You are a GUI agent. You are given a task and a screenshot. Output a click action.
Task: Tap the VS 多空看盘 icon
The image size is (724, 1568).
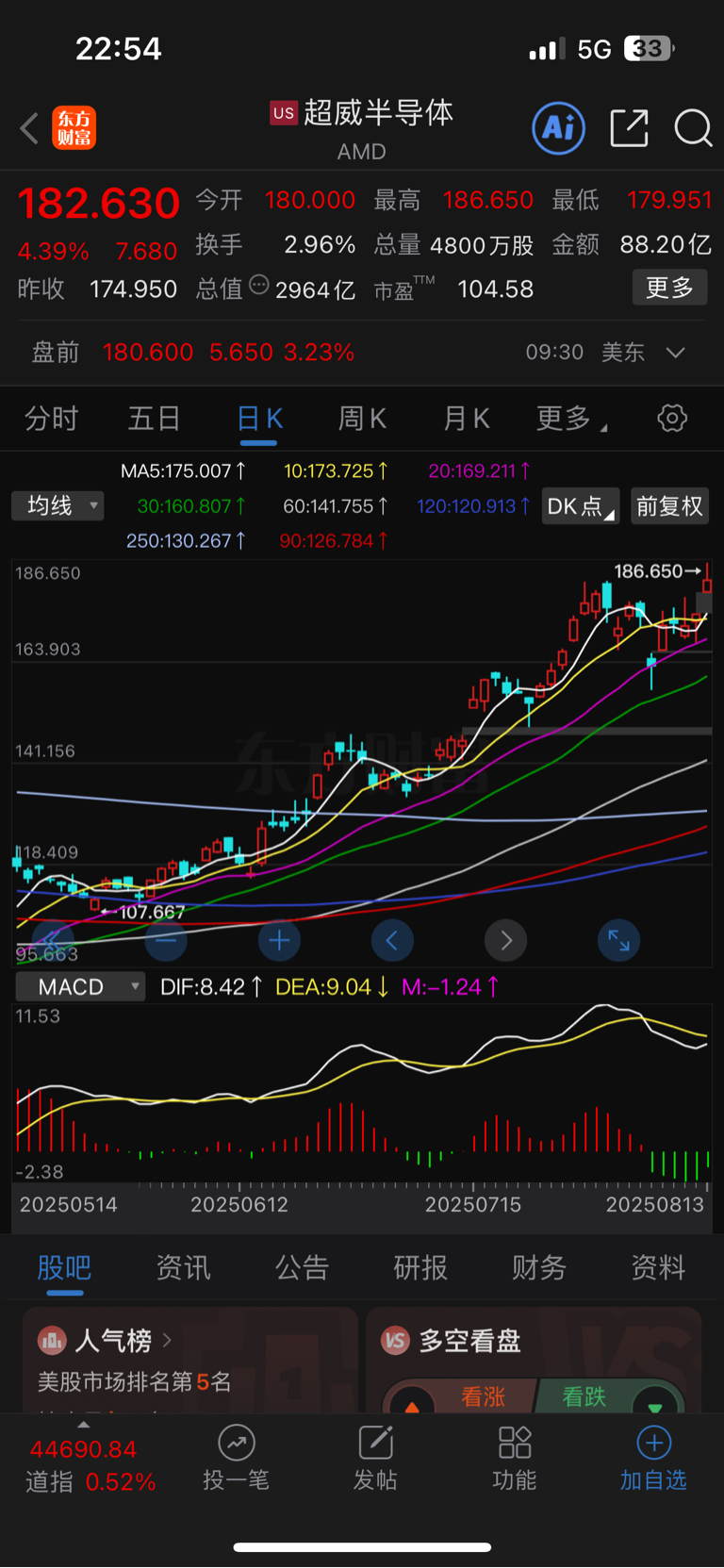pos(395,1340)
